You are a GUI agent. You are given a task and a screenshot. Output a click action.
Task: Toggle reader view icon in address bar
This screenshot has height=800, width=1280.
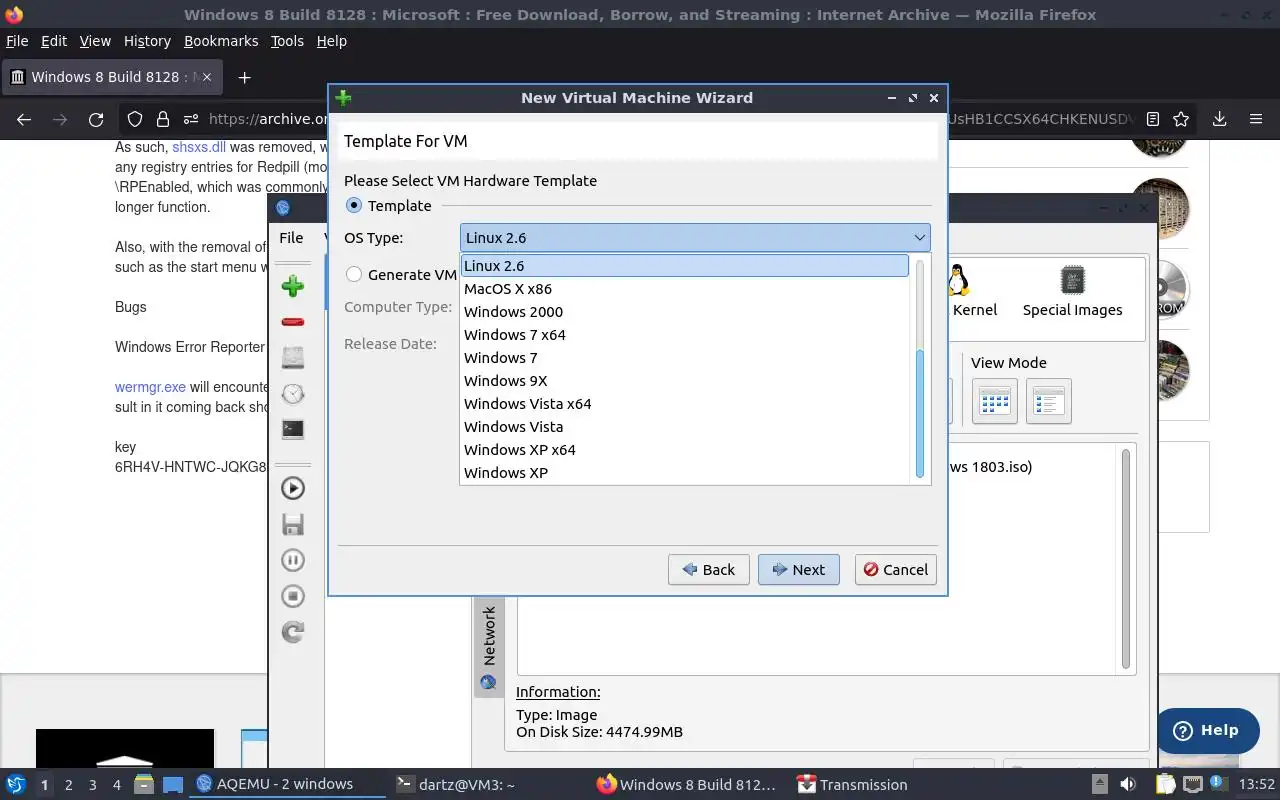coord(1153,119)
